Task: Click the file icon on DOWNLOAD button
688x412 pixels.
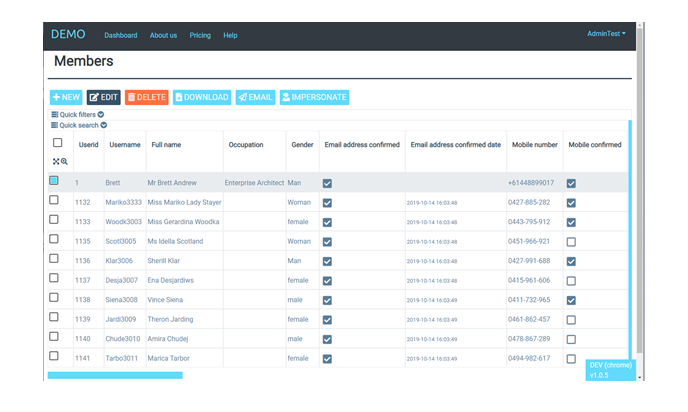Action: [179, 97]
